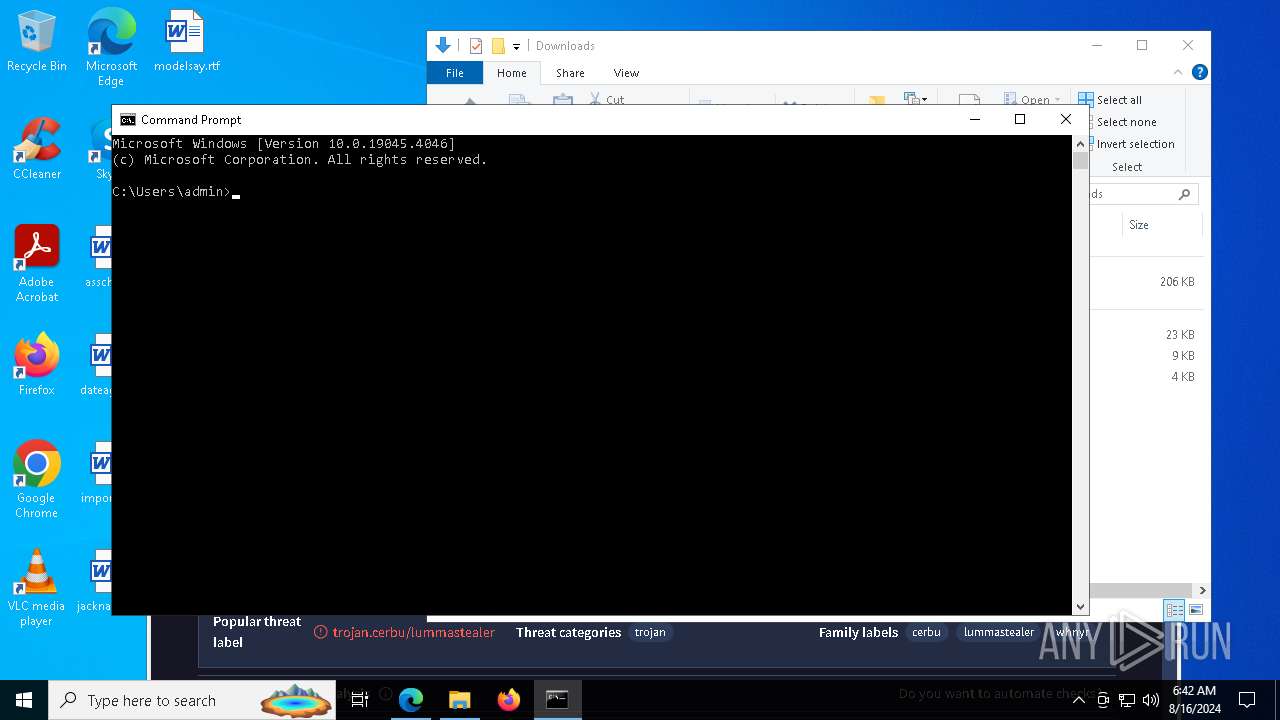Viewport: 1280px width, 720px height.
Task: Open Task View on the taskbar
Action: 360,700
